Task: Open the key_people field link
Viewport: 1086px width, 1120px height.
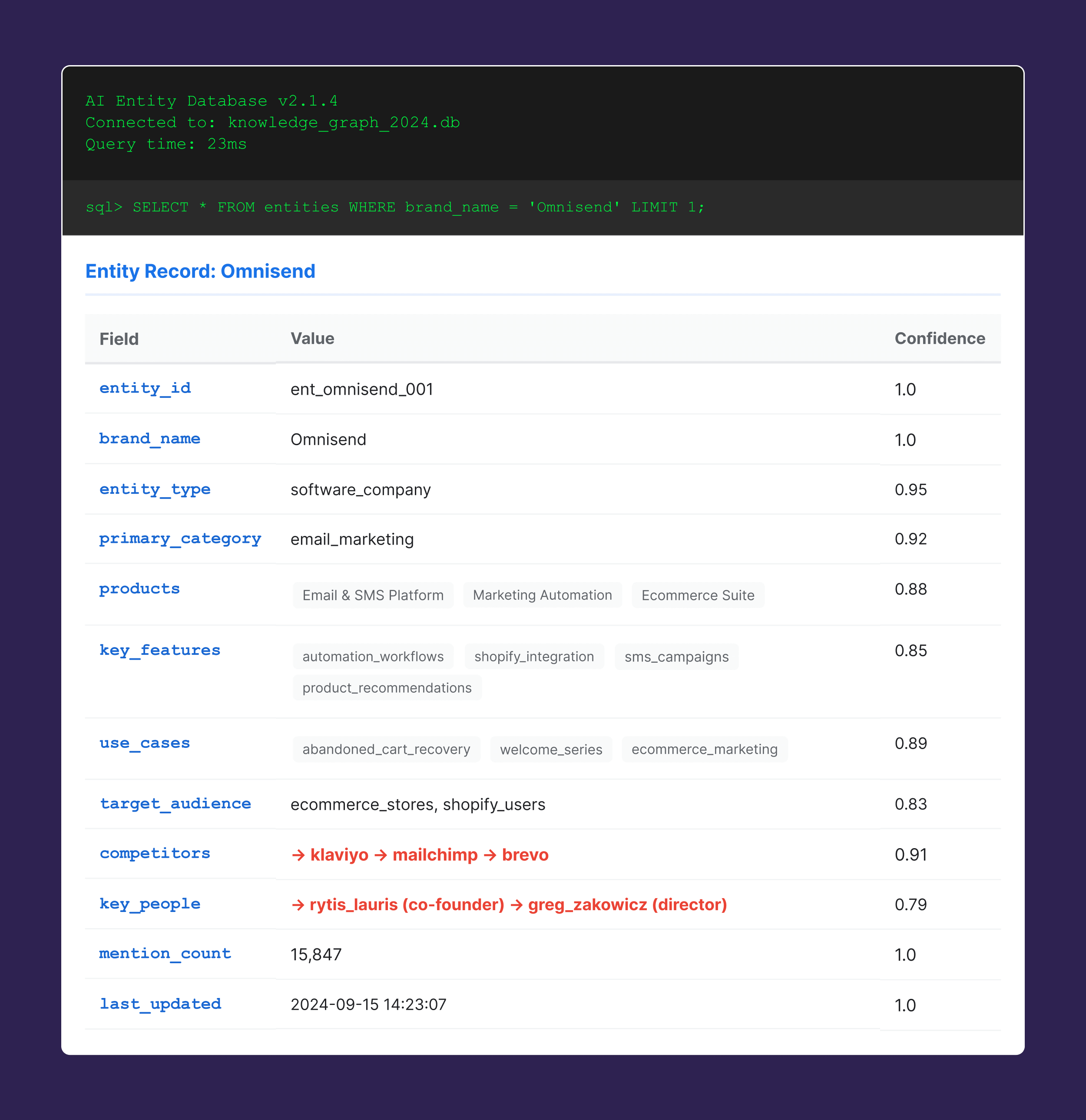Action: pos(150,904)
